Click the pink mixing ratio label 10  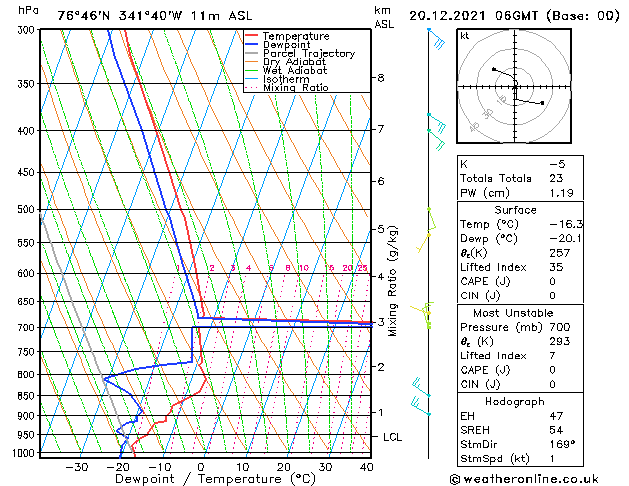304,268
